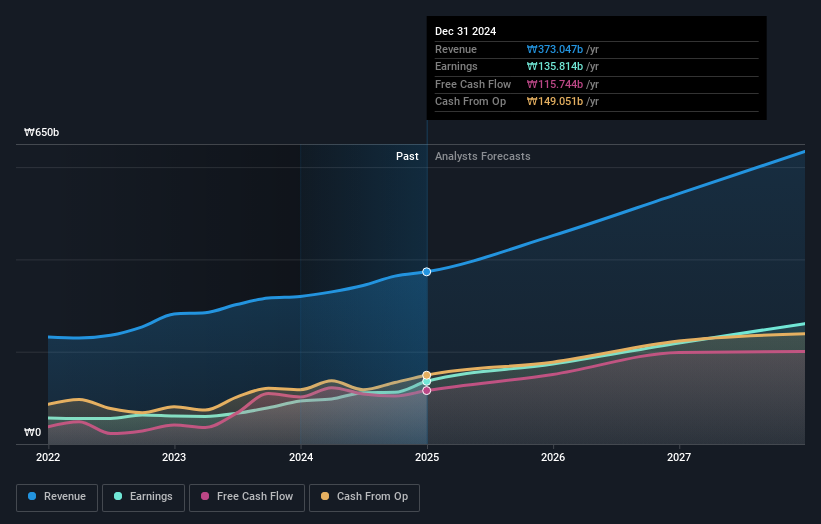This screenshot has height=524, width=821.
Task: Click the Revenue row label in tooltip
Action: coord(456,49)
